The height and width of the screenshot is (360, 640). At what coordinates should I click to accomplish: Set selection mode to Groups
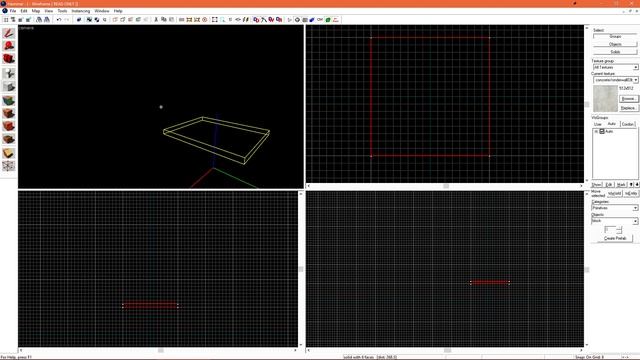click(615, 36)
